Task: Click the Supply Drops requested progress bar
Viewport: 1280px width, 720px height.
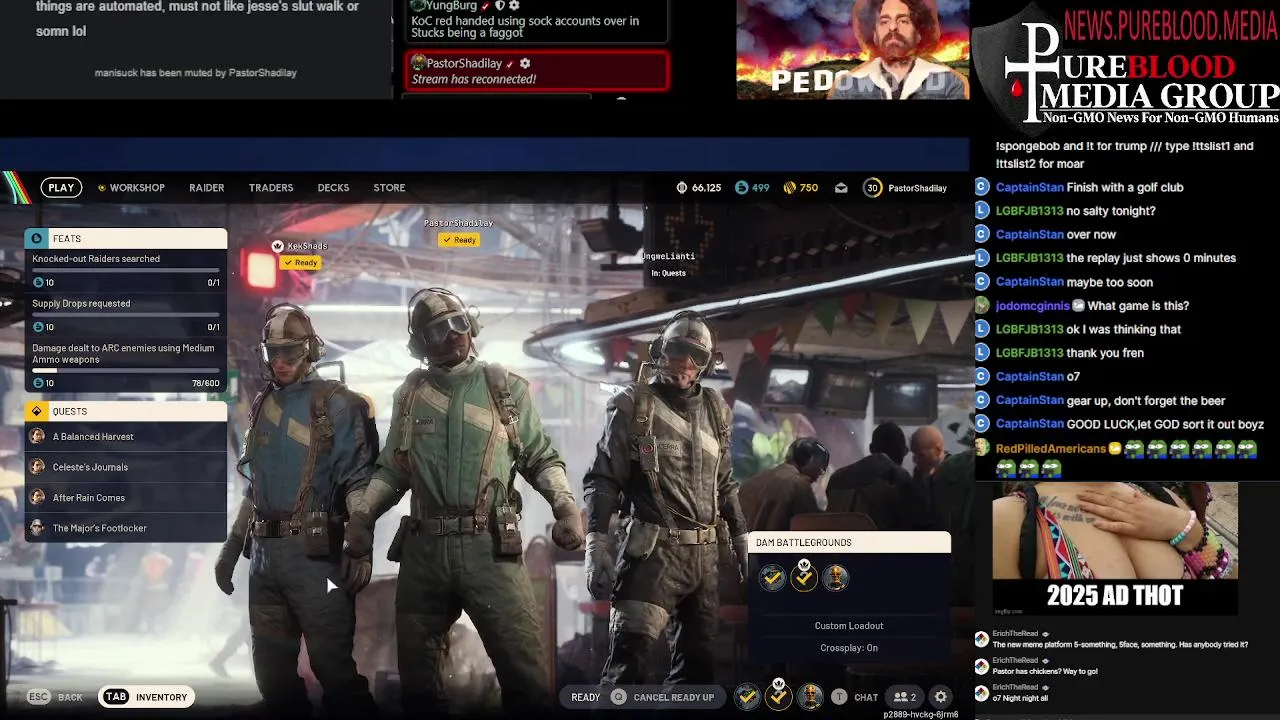Action: pyautogui.click(x=126, y=315)
